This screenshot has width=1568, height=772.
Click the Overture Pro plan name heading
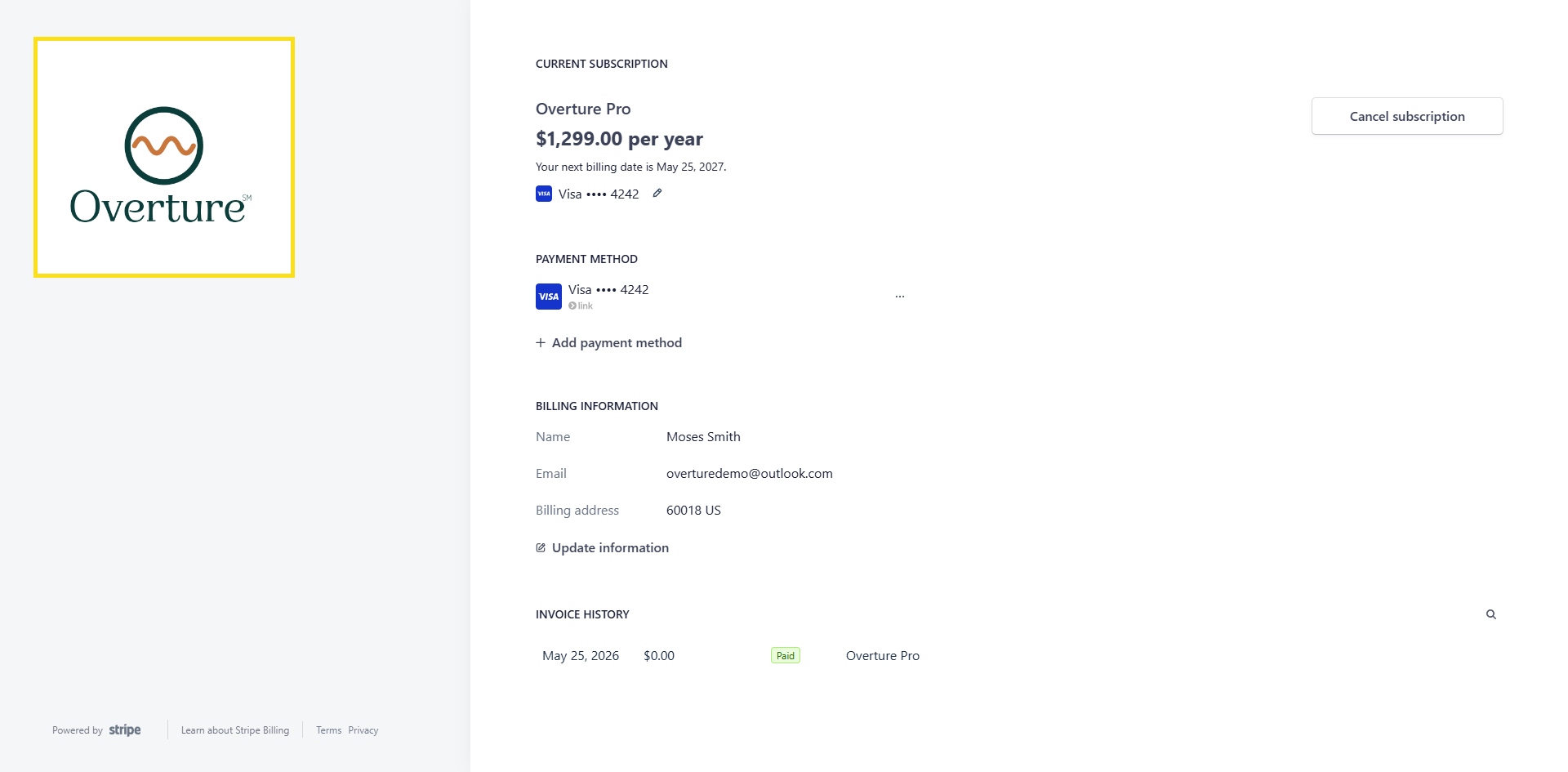pyautogui.click(x=583, y=109)
